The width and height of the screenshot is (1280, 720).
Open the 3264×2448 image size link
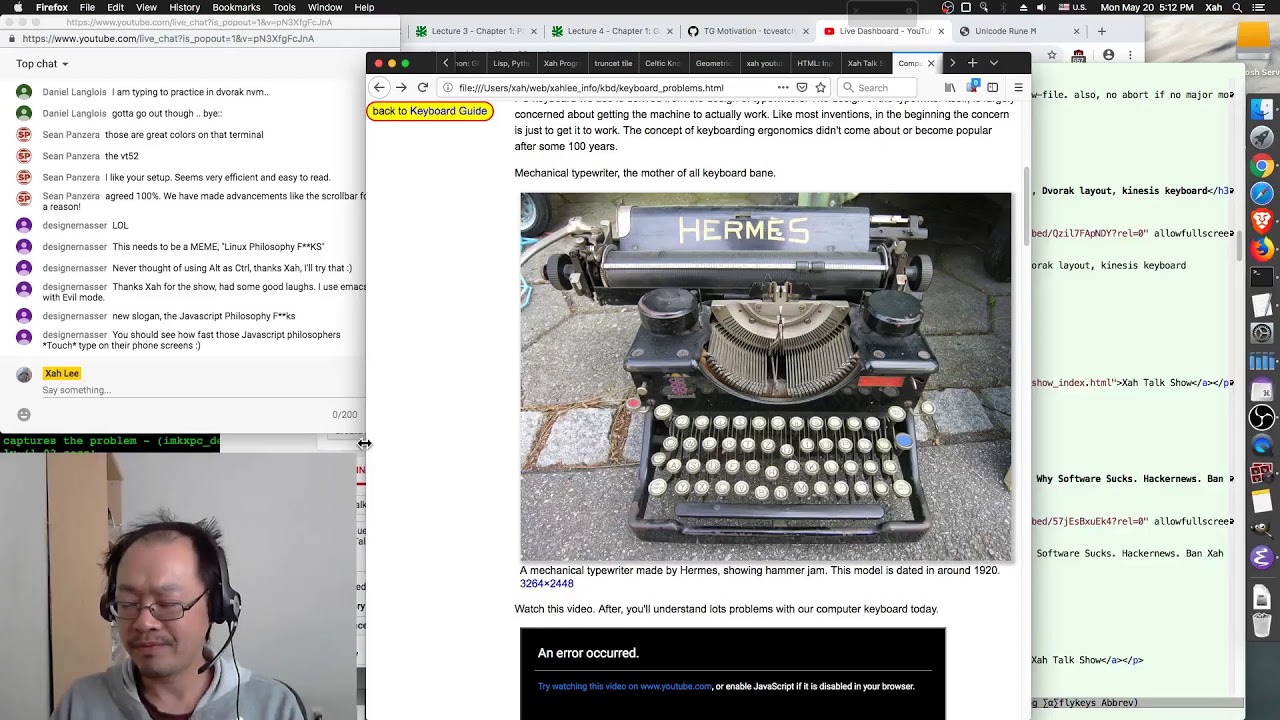[547, 583]
